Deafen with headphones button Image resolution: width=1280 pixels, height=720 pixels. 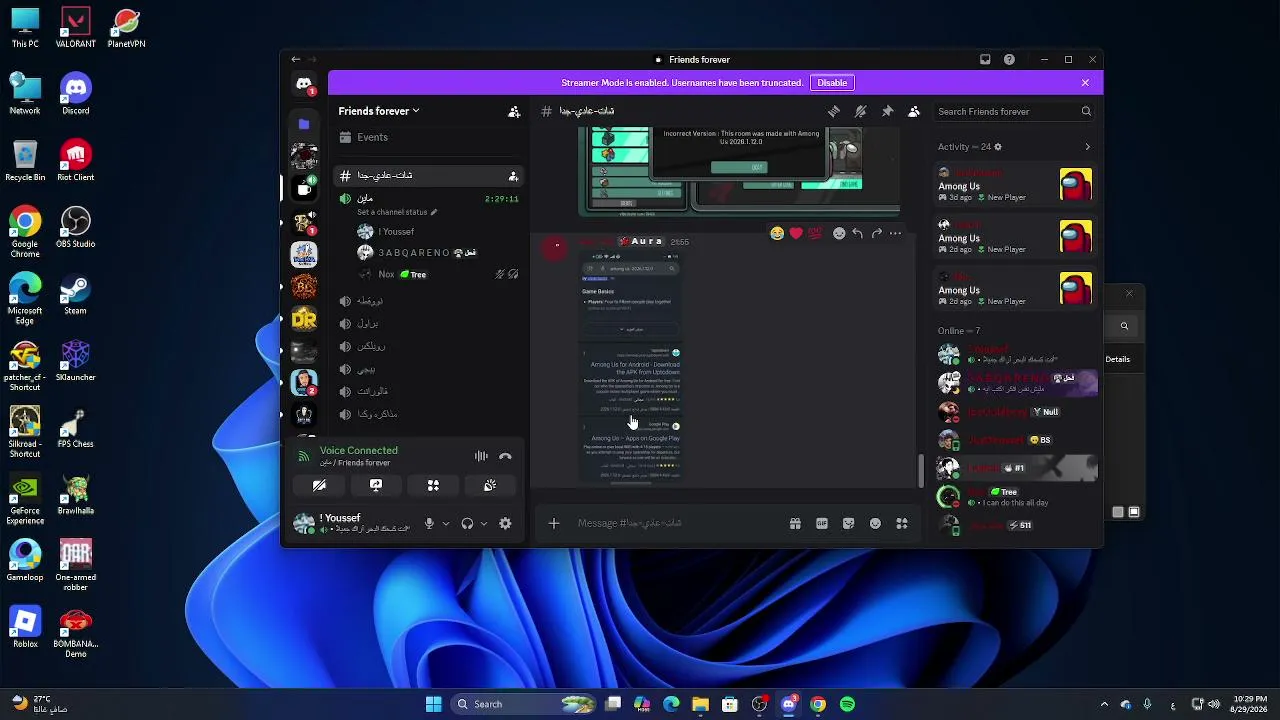[x=467, y=523]
